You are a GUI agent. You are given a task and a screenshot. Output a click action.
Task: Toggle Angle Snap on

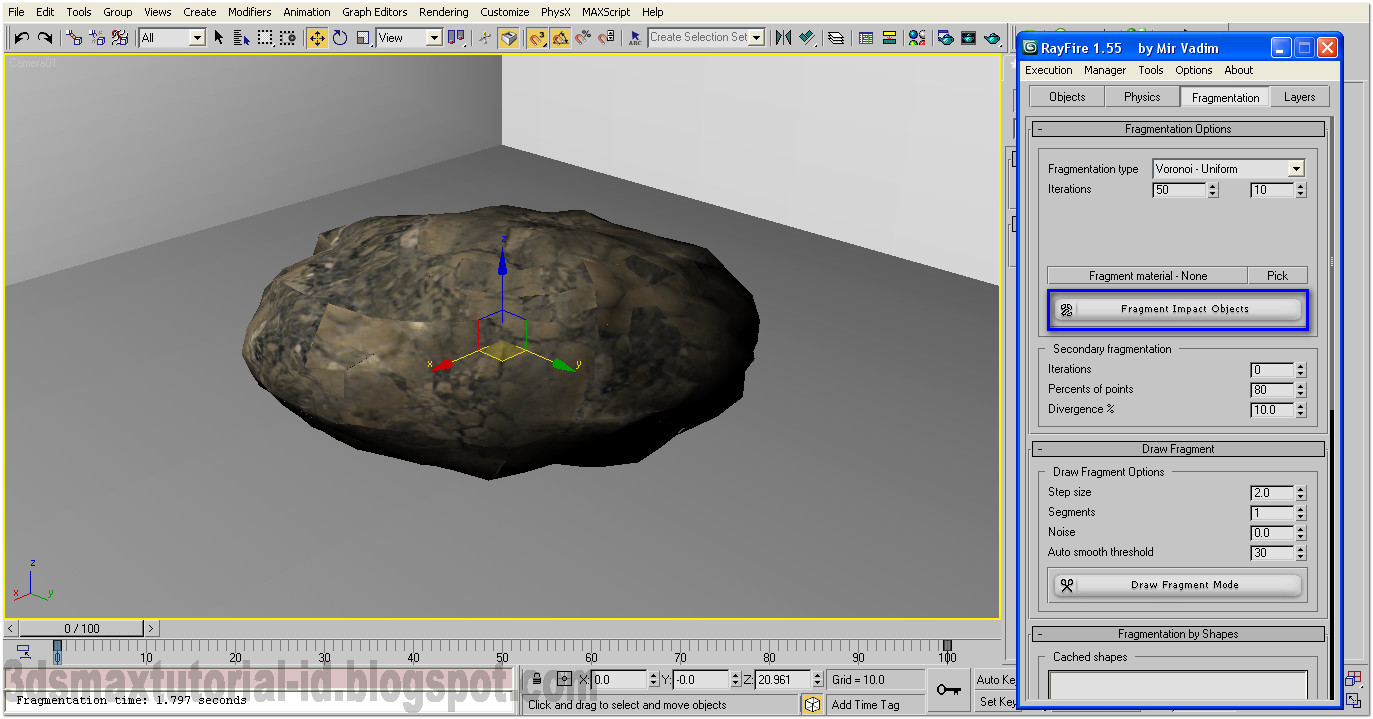[559, 36]
